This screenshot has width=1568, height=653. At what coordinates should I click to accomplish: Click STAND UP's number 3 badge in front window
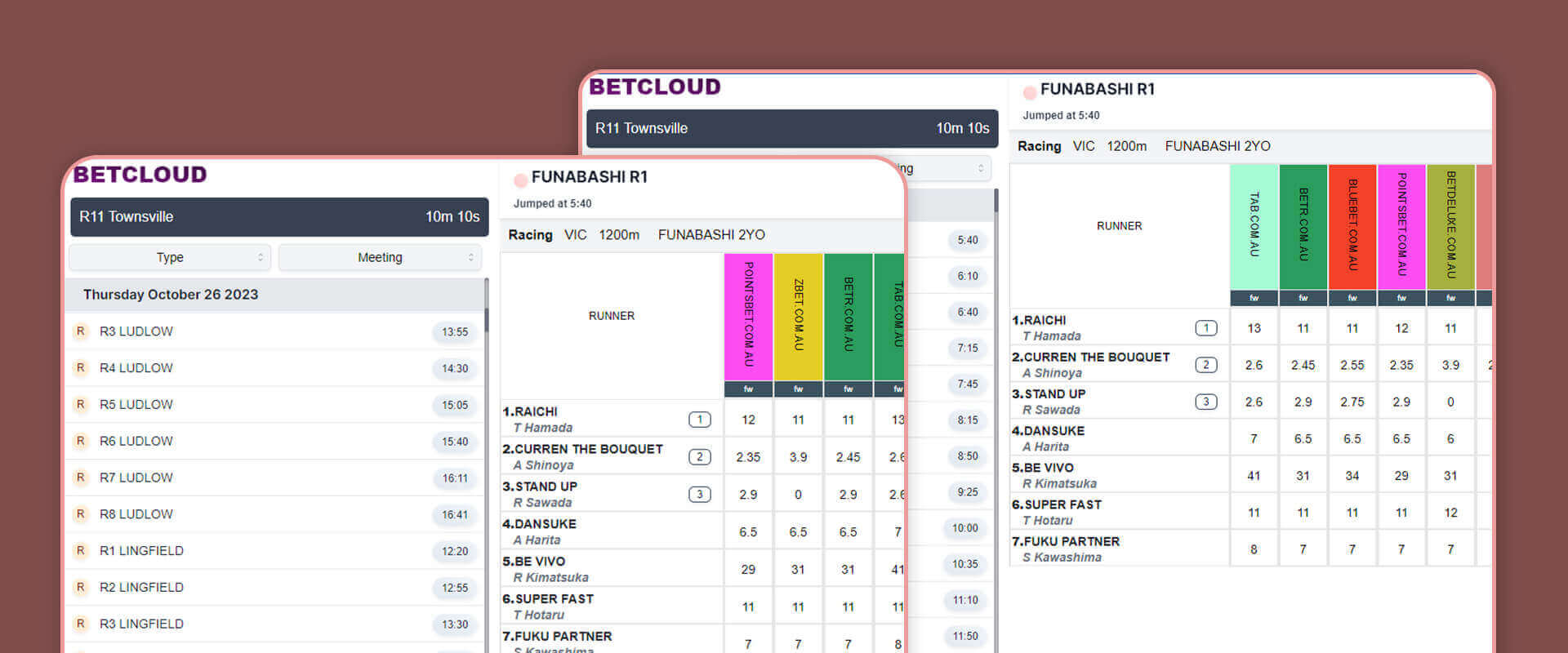click(x=700, y=495)
